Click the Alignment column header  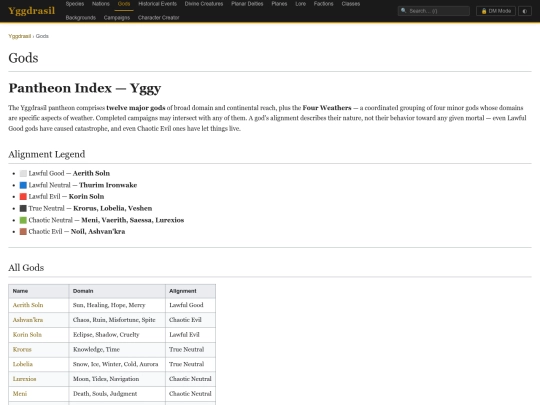coord(190,291)
